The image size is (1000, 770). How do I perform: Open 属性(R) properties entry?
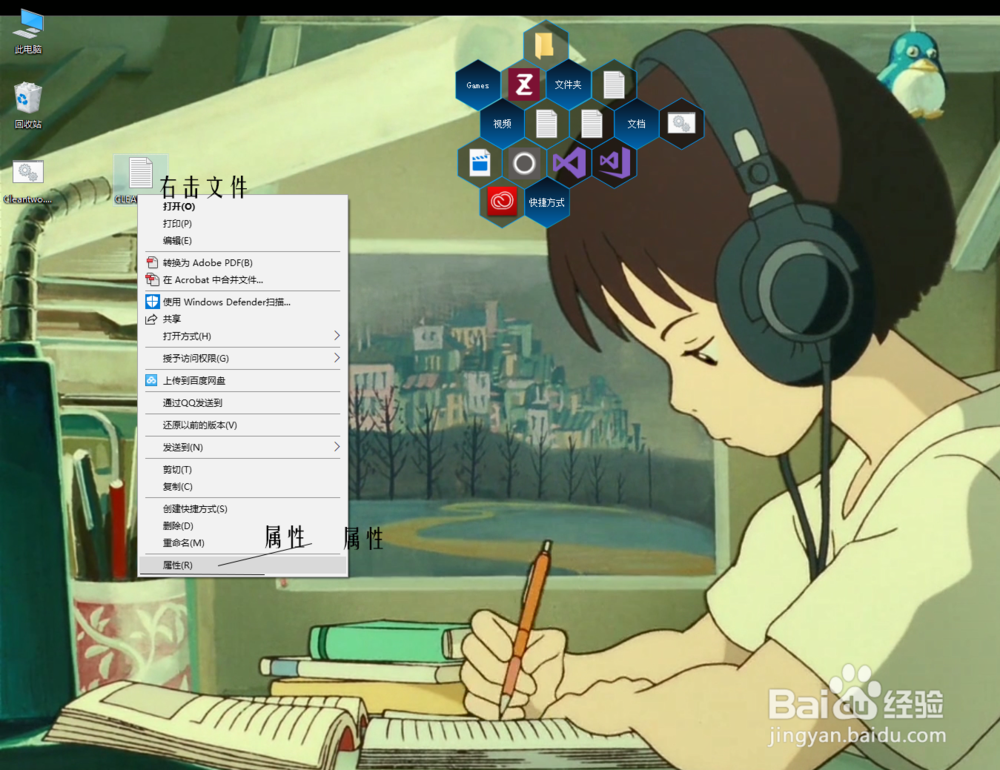pos(243,565)
